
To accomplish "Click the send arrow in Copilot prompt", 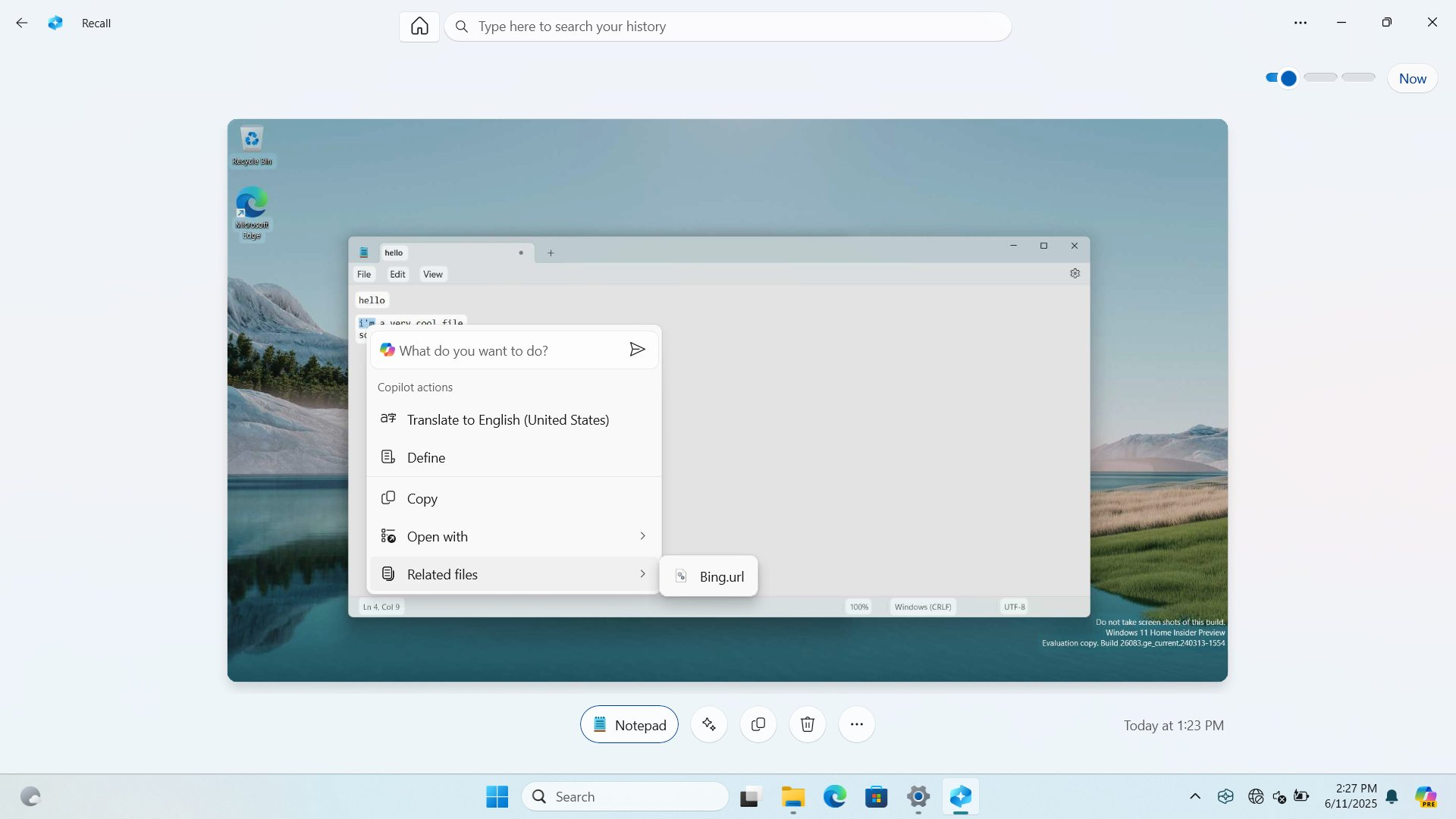I will [637, 350].
